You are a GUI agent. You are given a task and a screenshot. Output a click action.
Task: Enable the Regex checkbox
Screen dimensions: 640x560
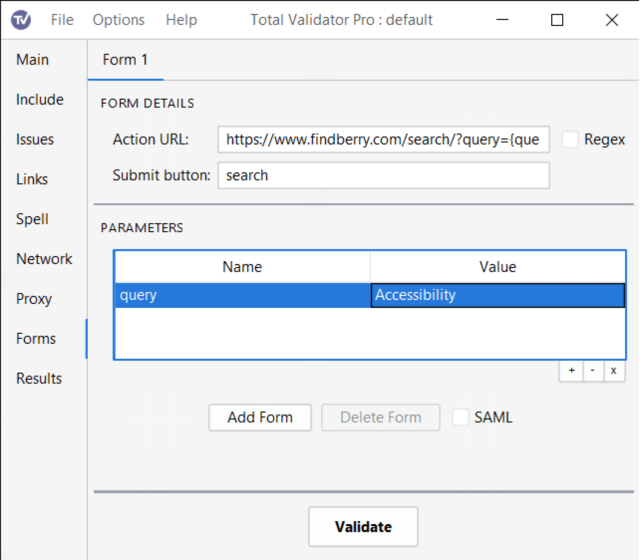tap(570, 140)
